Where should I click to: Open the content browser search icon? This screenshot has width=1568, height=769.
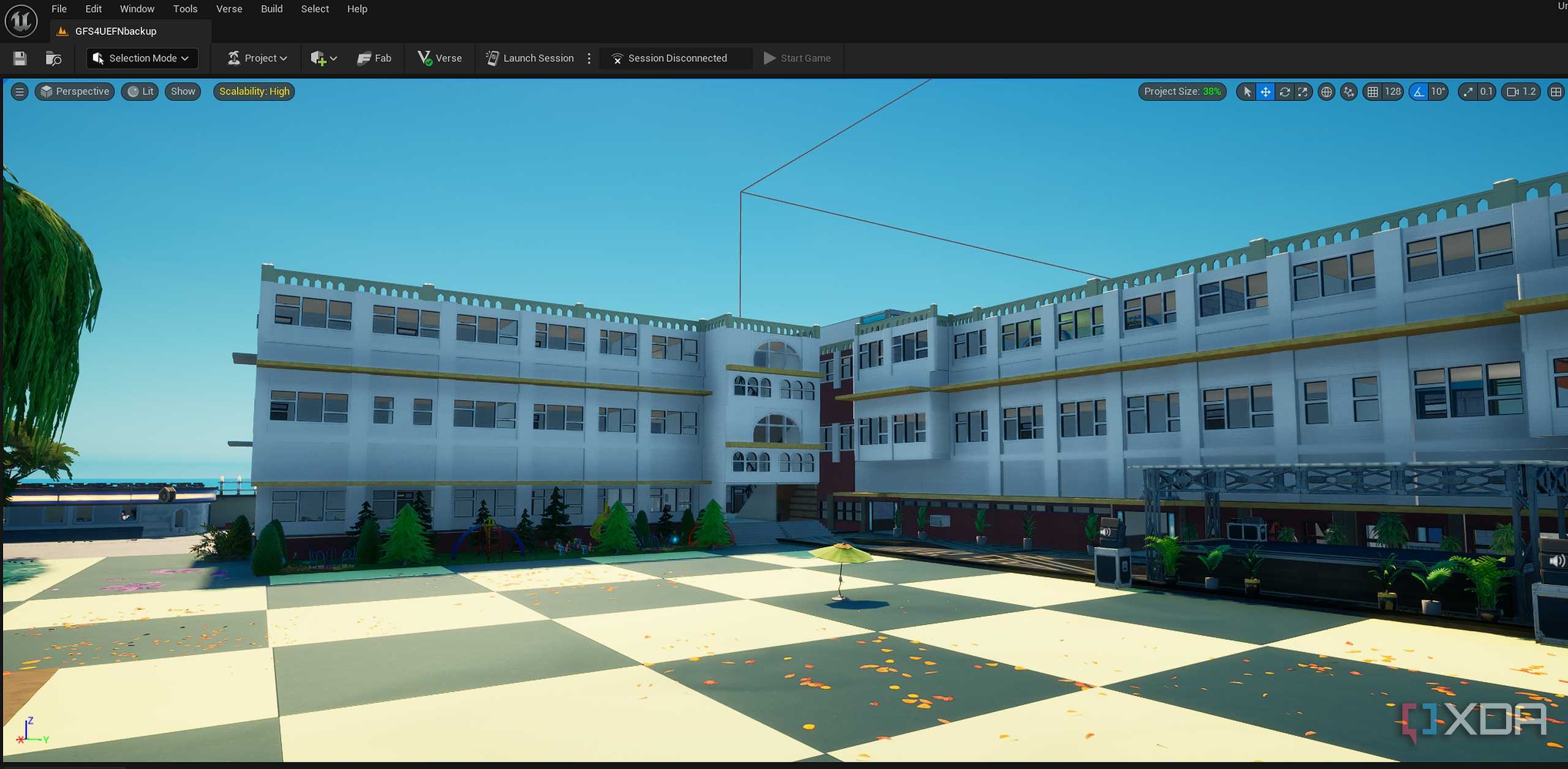pos(54,58)
